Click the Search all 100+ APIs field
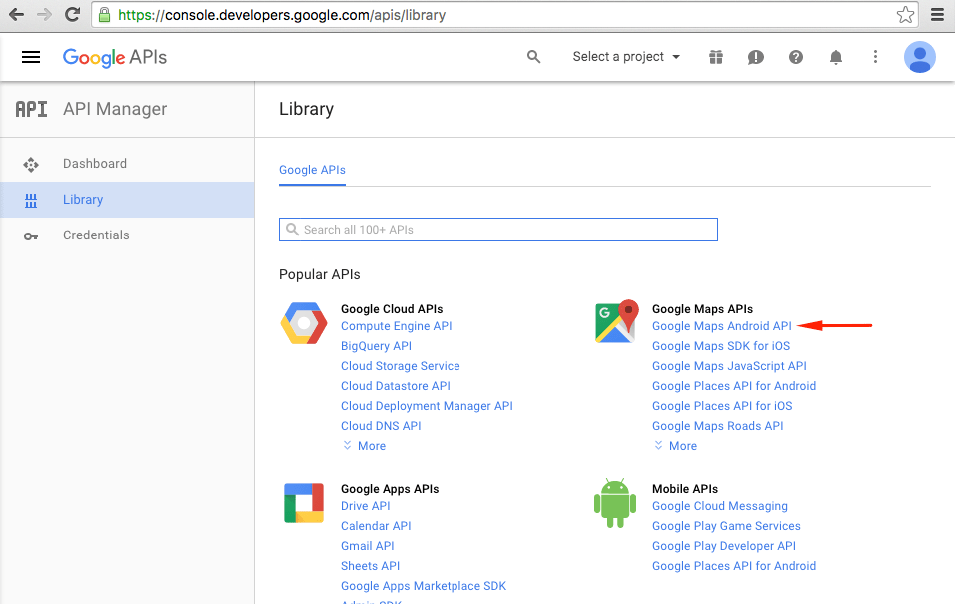Screen dimensions: 955x604 [498, 230]
